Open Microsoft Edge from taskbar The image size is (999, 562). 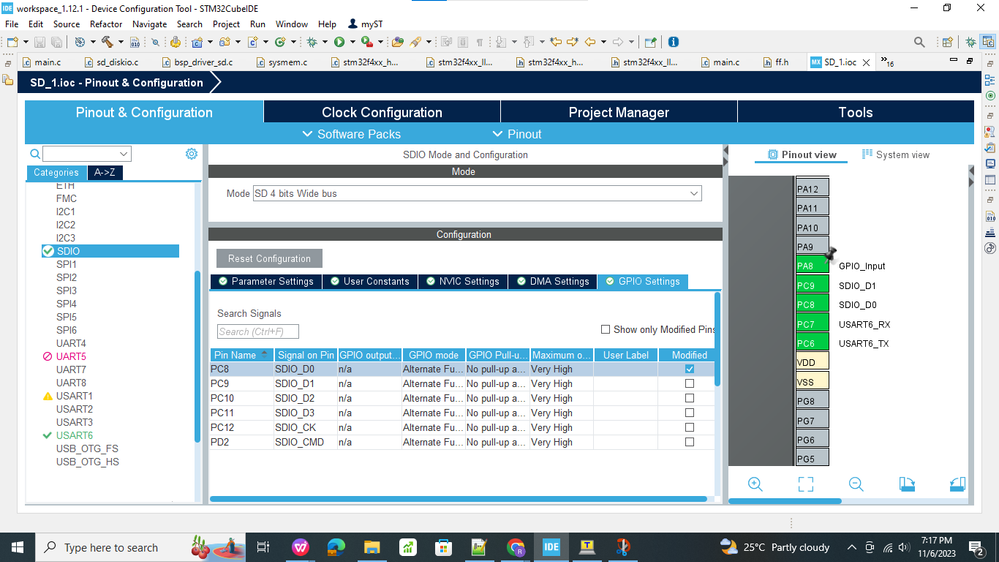336,547
